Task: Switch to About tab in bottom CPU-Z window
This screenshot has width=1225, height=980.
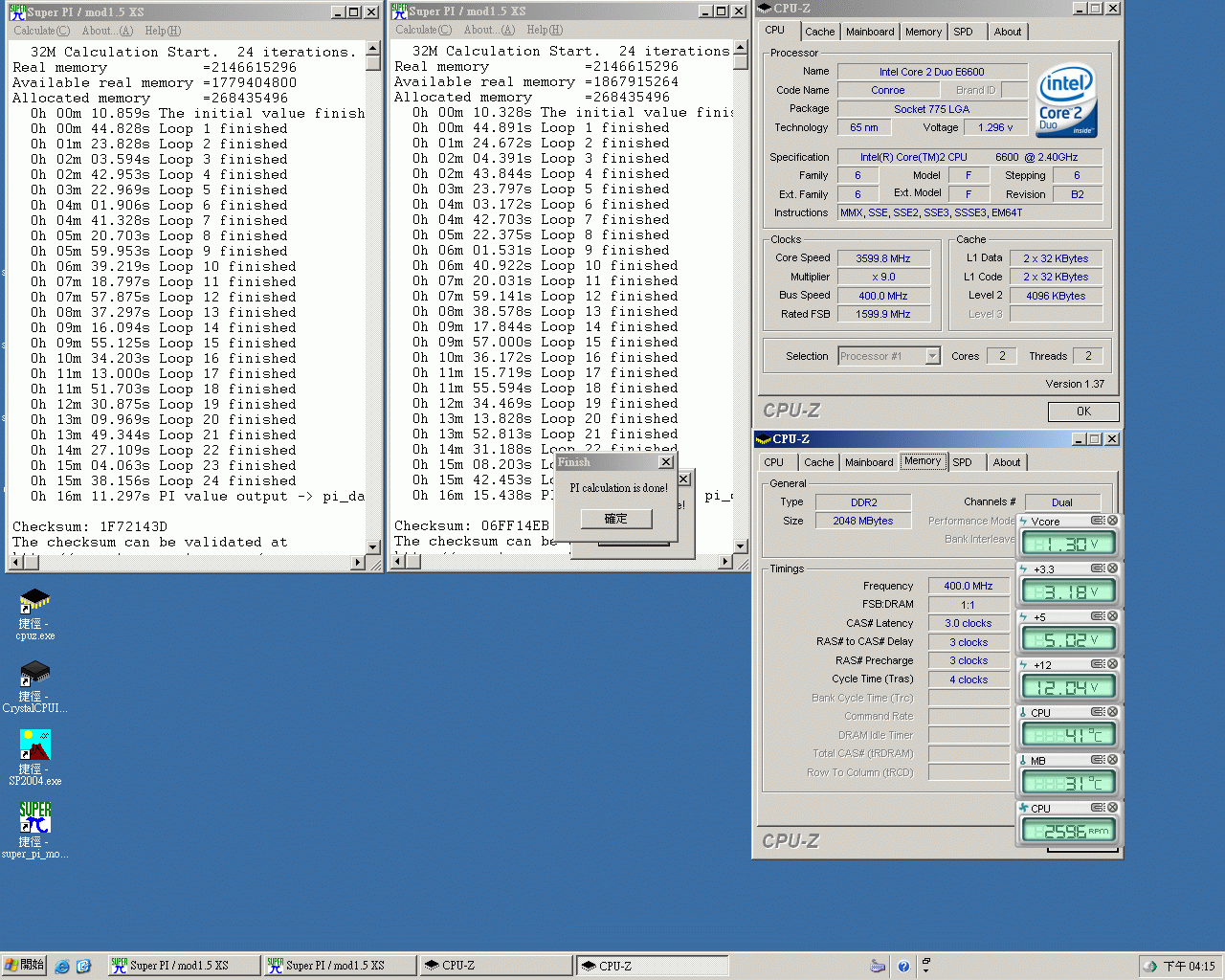Action: pyautogui.click(x=1006, y=462)
